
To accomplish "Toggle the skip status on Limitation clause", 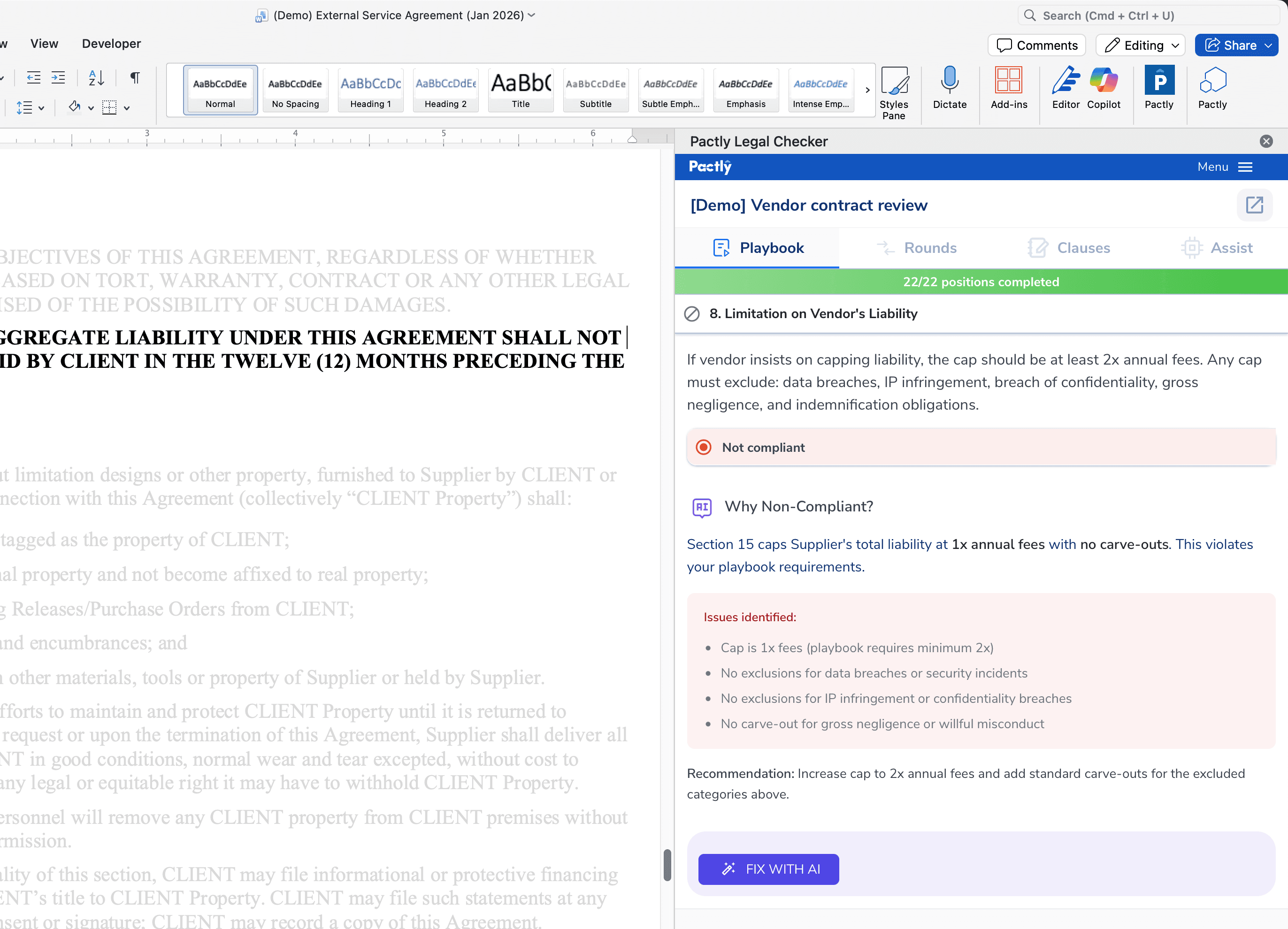I will pyautogui.click(x=692, y=314).
